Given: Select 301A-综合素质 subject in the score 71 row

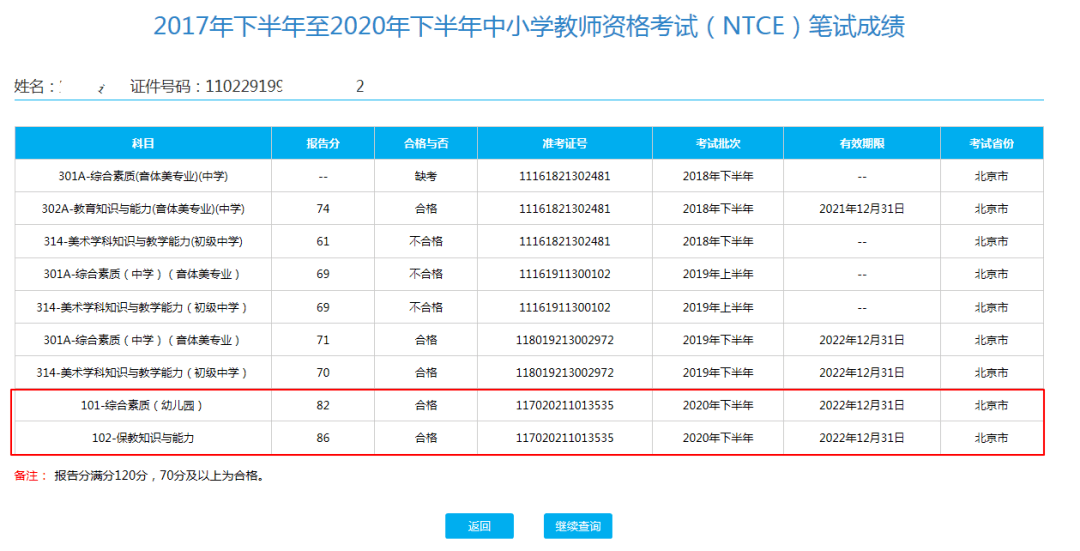Looking at the screenshot, I should click(143, 340).
